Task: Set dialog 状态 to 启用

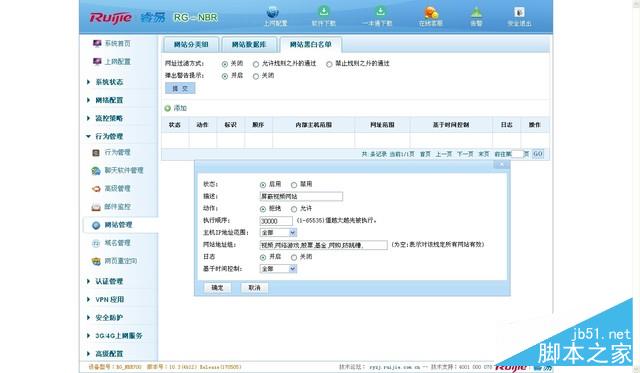Action: coord(263,185)
